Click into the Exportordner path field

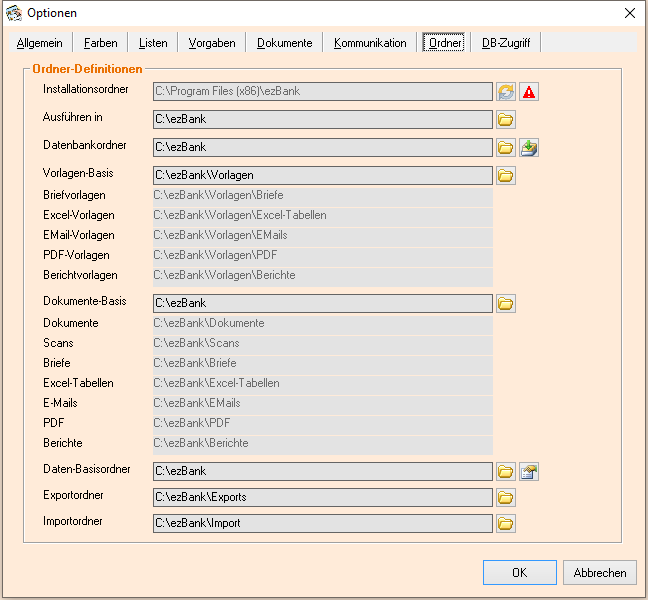click(x=322, y=497)
